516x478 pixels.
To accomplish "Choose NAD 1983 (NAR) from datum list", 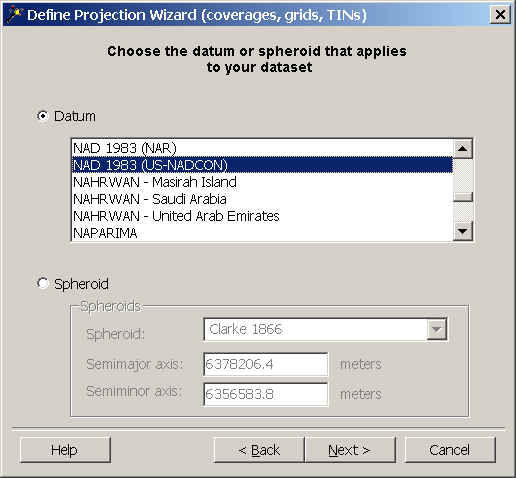I will click(262, 148).
